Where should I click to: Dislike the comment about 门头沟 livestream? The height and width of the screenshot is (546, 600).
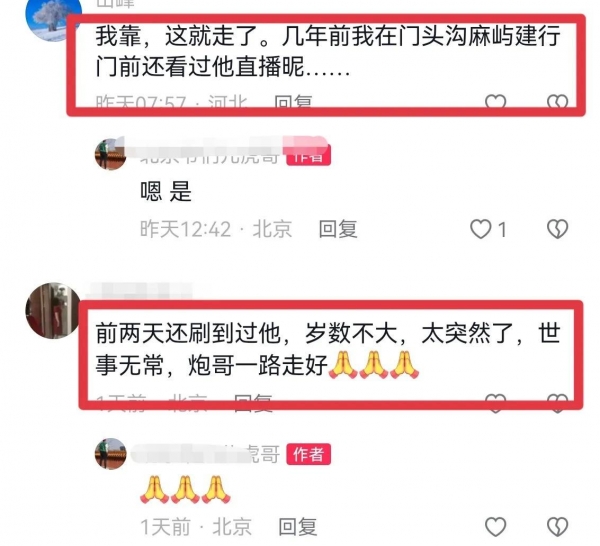click(558, 101)
